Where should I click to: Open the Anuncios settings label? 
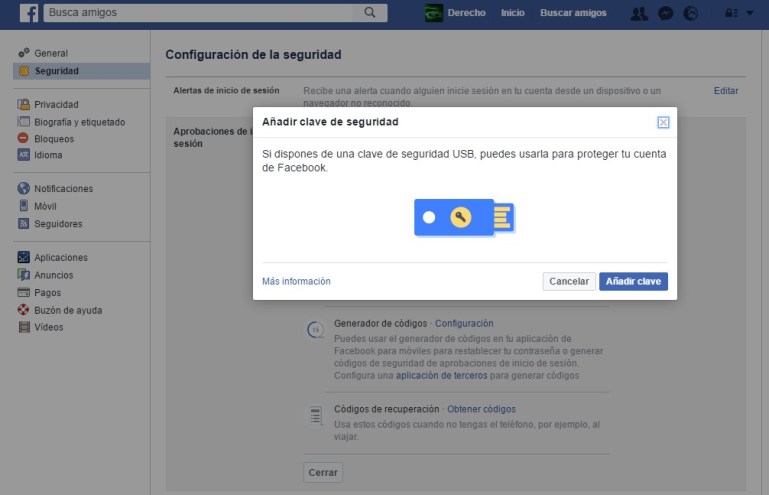(53, 275)
